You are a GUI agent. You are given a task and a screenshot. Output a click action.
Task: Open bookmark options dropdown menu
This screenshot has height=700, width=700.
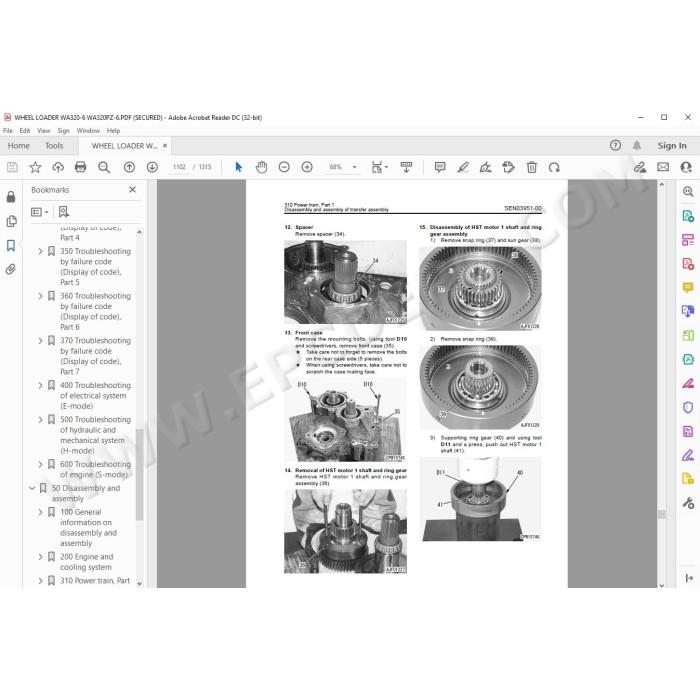[39, 212]
